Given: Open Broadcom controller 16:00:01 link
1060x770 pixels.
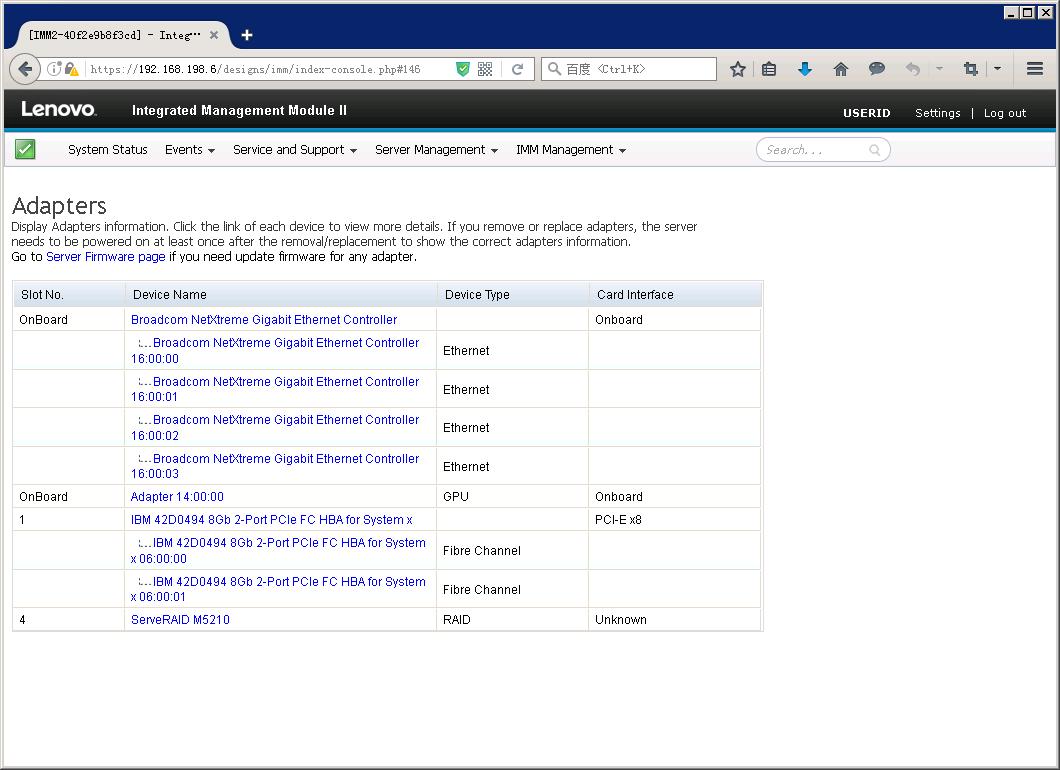Looking at the screenshot, I should (275, 389).
